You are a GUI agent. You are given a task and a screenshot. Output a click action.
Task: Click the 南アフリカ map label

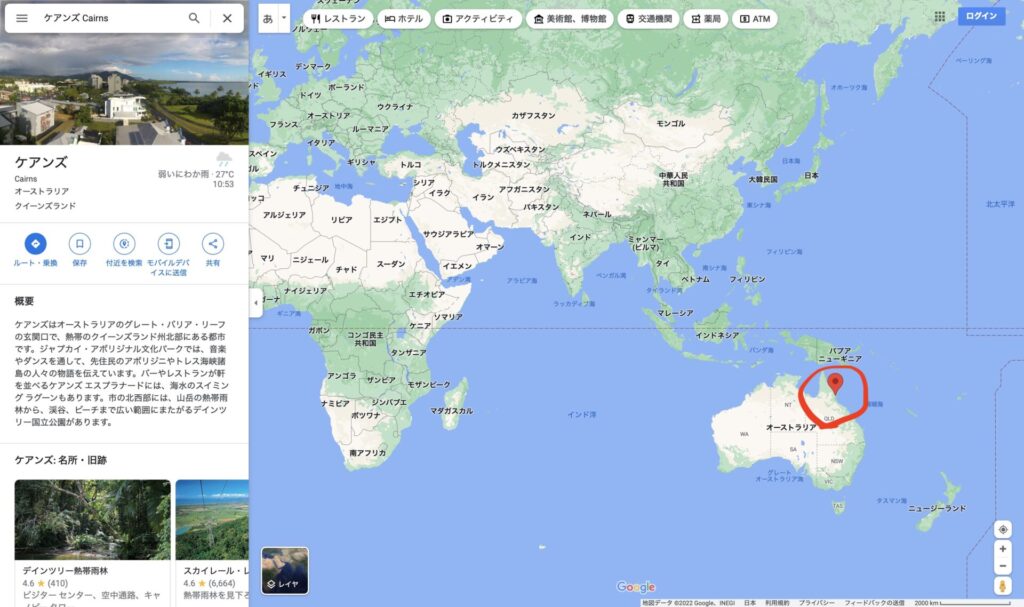[x=367, y=453]
